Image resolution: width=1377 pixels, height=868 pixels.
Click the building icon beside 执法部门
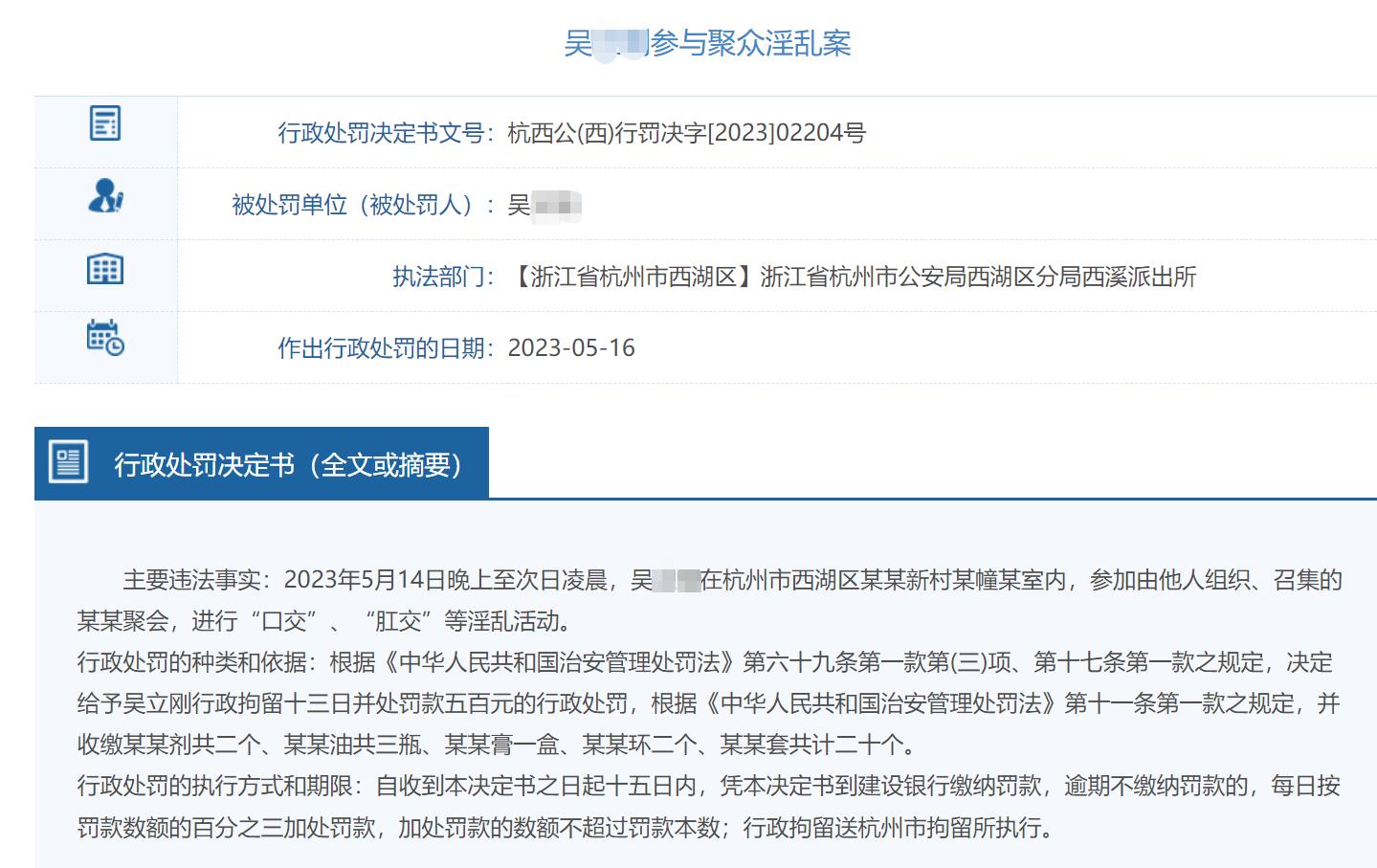pos(105,269)
